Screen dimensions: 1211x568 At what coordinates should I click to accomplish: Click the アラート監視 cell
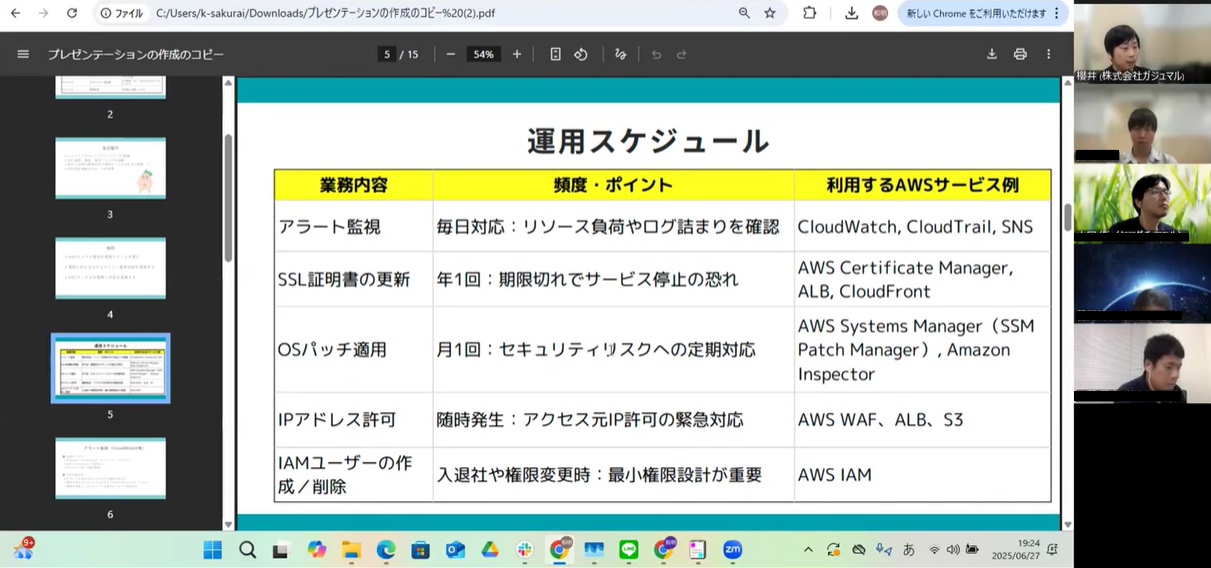point(354,227)
